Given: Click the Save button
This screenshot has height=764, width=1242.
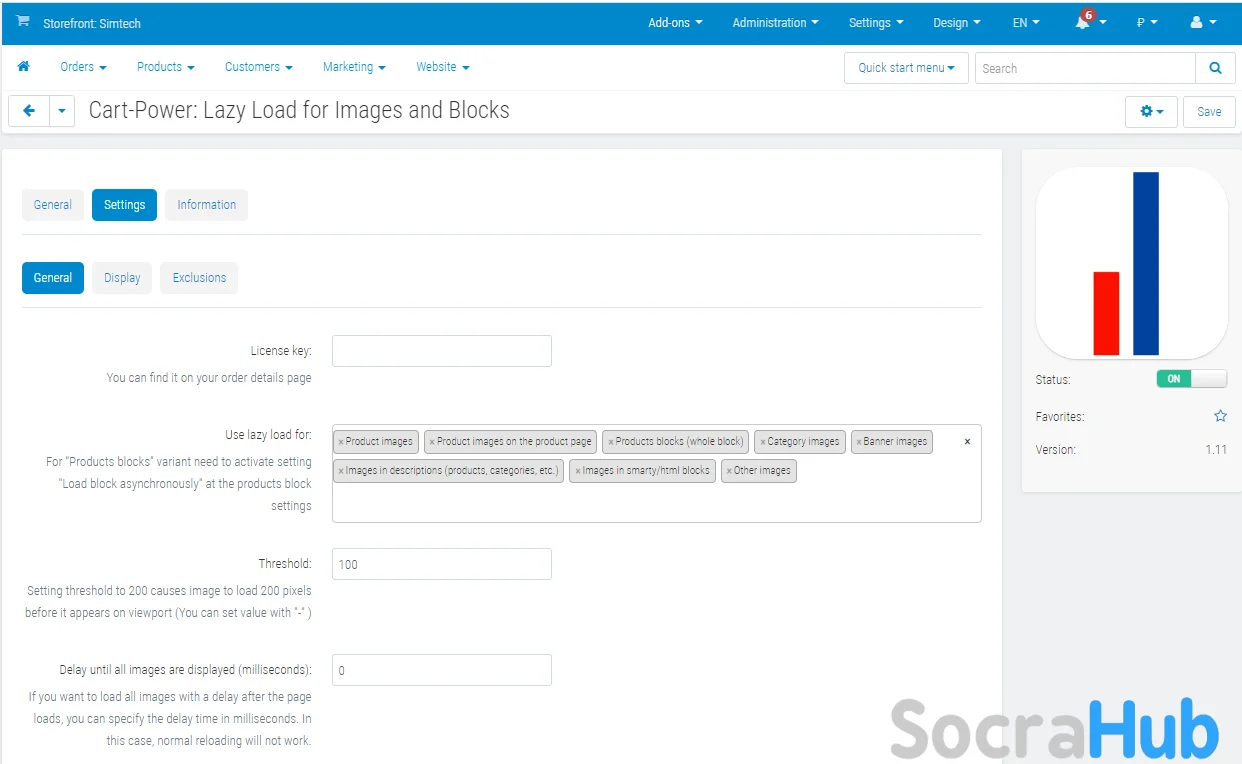Looking at the screenshot, I should [x=1209, y=112].
